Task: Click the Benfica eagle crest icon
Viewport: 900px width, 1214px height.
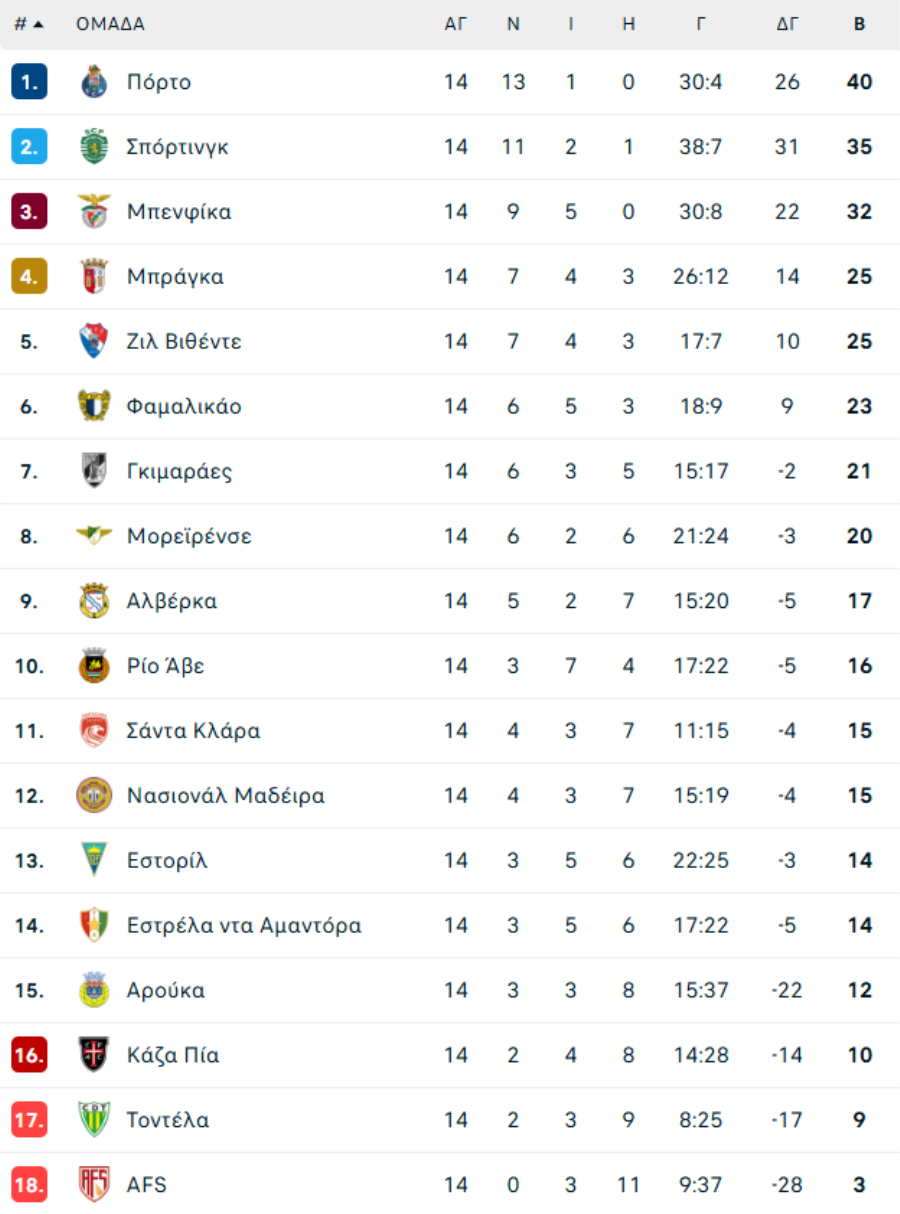Action: (94, 212)
